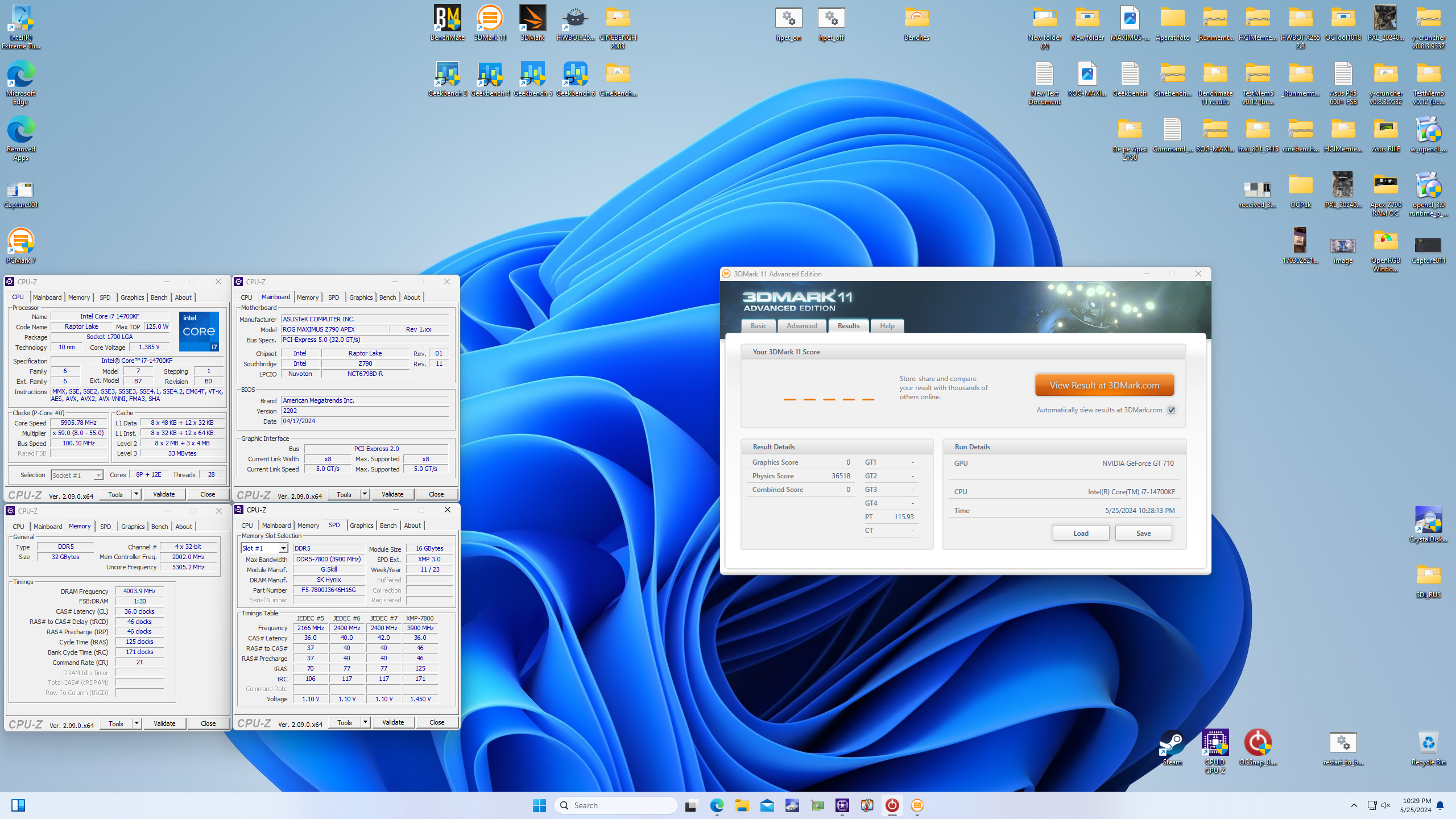Click Validate in CPU-Z CPU window
The image size is (1456, 819).
coord(164,494)
